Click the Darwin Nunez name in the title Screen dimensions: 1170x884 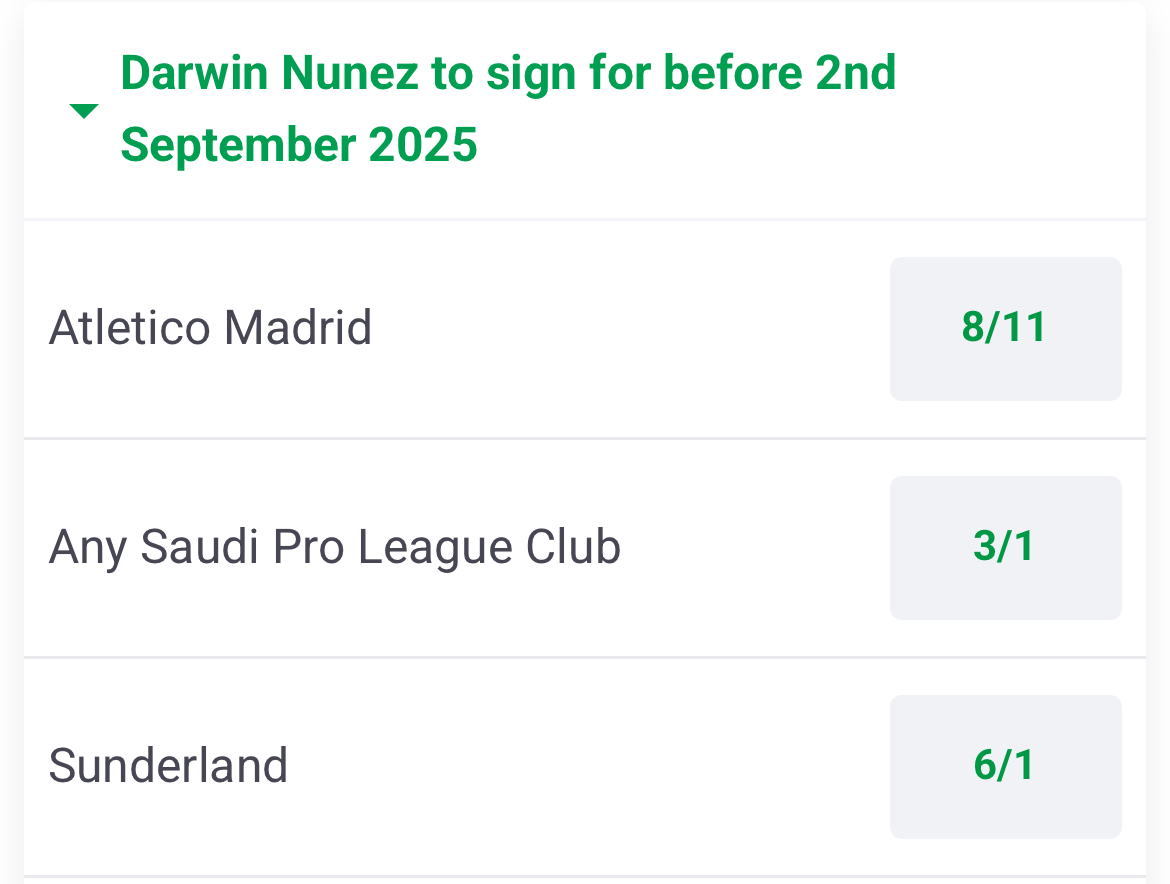pyautogui.click(x=269, y=73)
